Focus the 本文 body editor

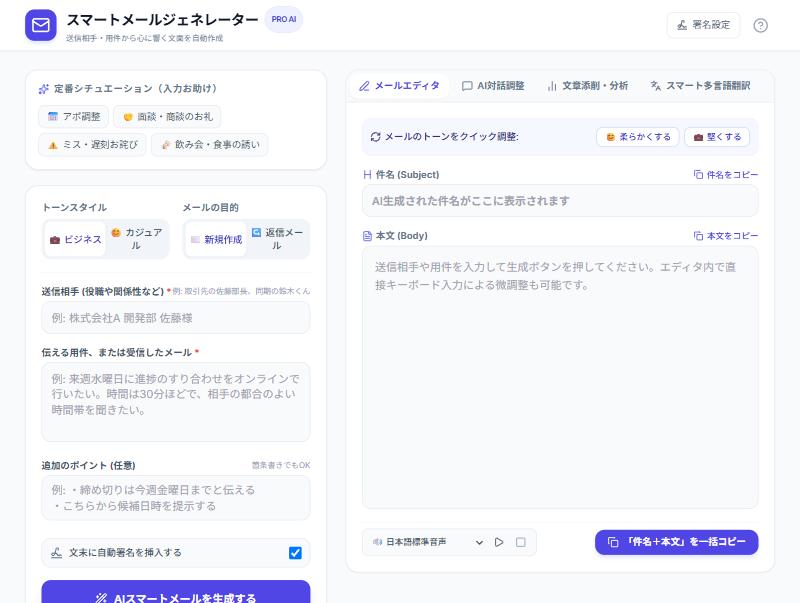pos(560,378)
